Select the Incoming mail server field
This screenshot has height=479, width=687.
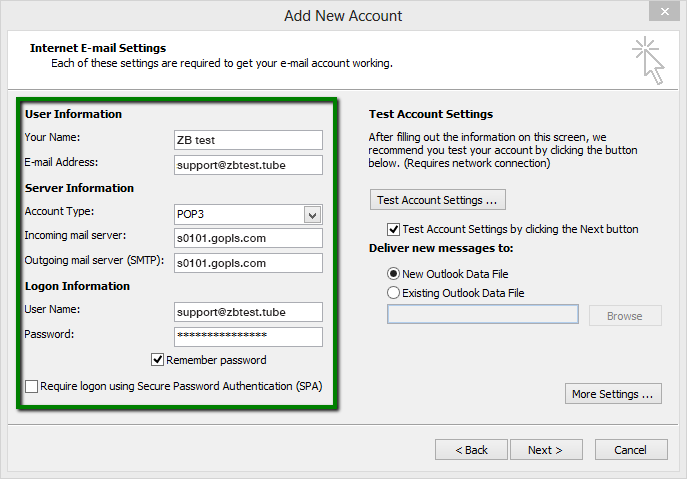247,238
